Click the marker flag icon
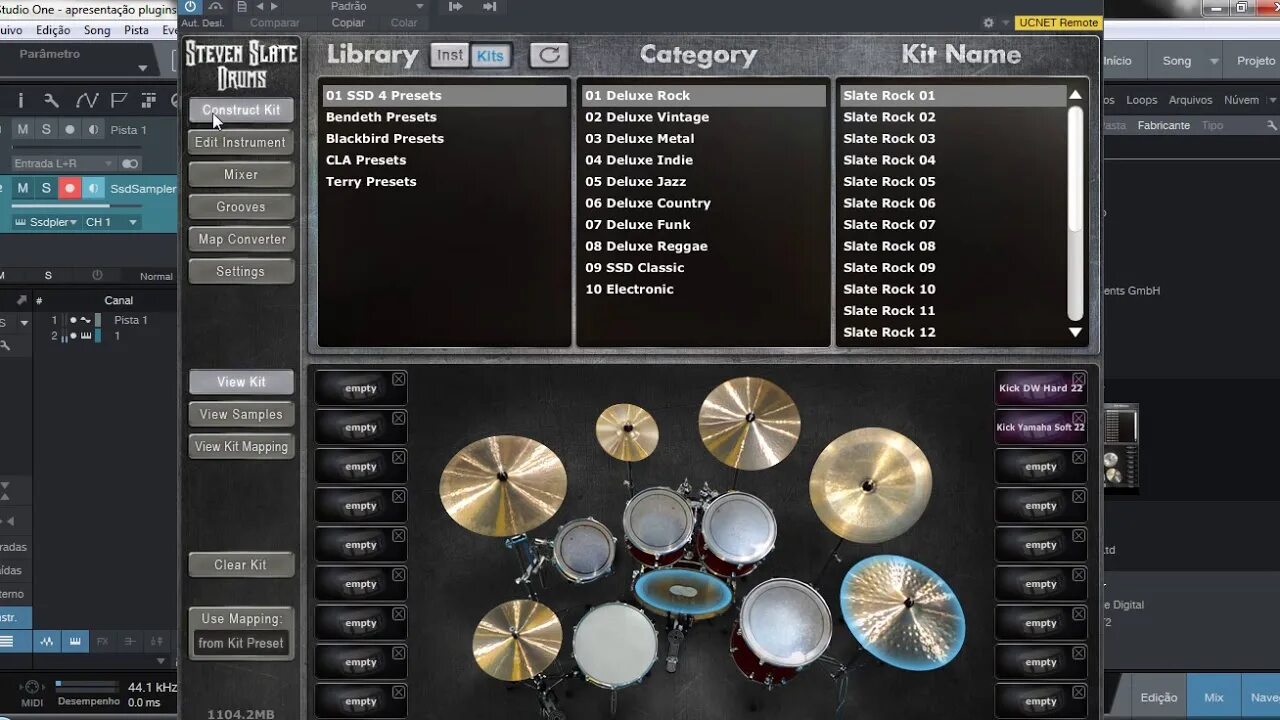This screenshot has height=720, width=1280. (118, 100)
